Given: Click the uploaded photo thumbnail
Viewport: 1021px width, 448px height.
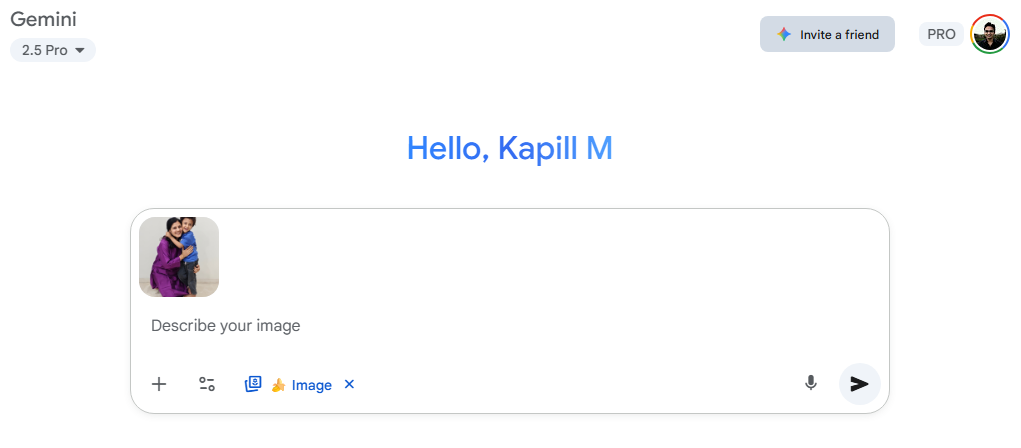Looking at the screenshot, I should [179, 257].
